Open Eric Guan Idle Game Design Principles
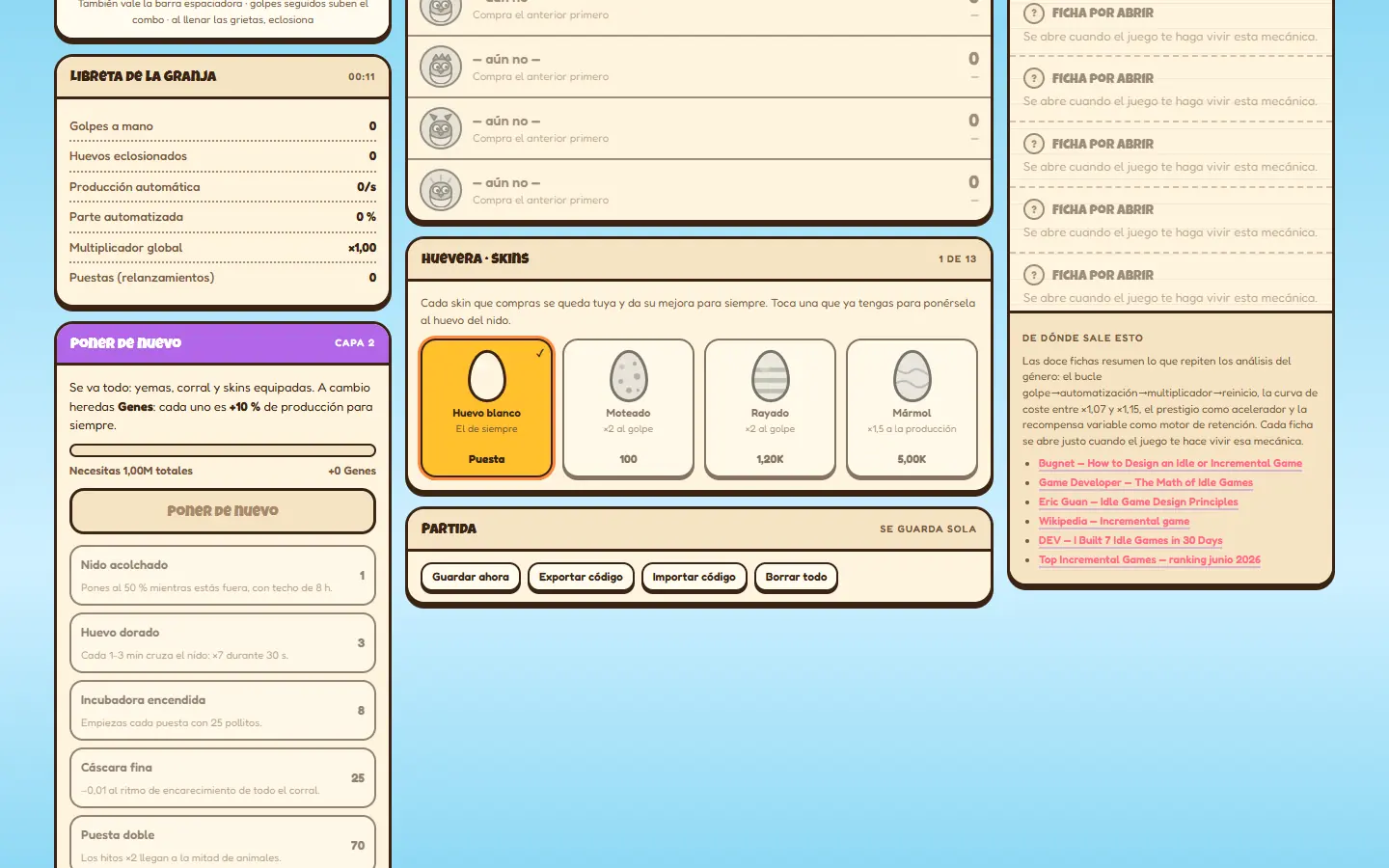 coord(1138,502)
